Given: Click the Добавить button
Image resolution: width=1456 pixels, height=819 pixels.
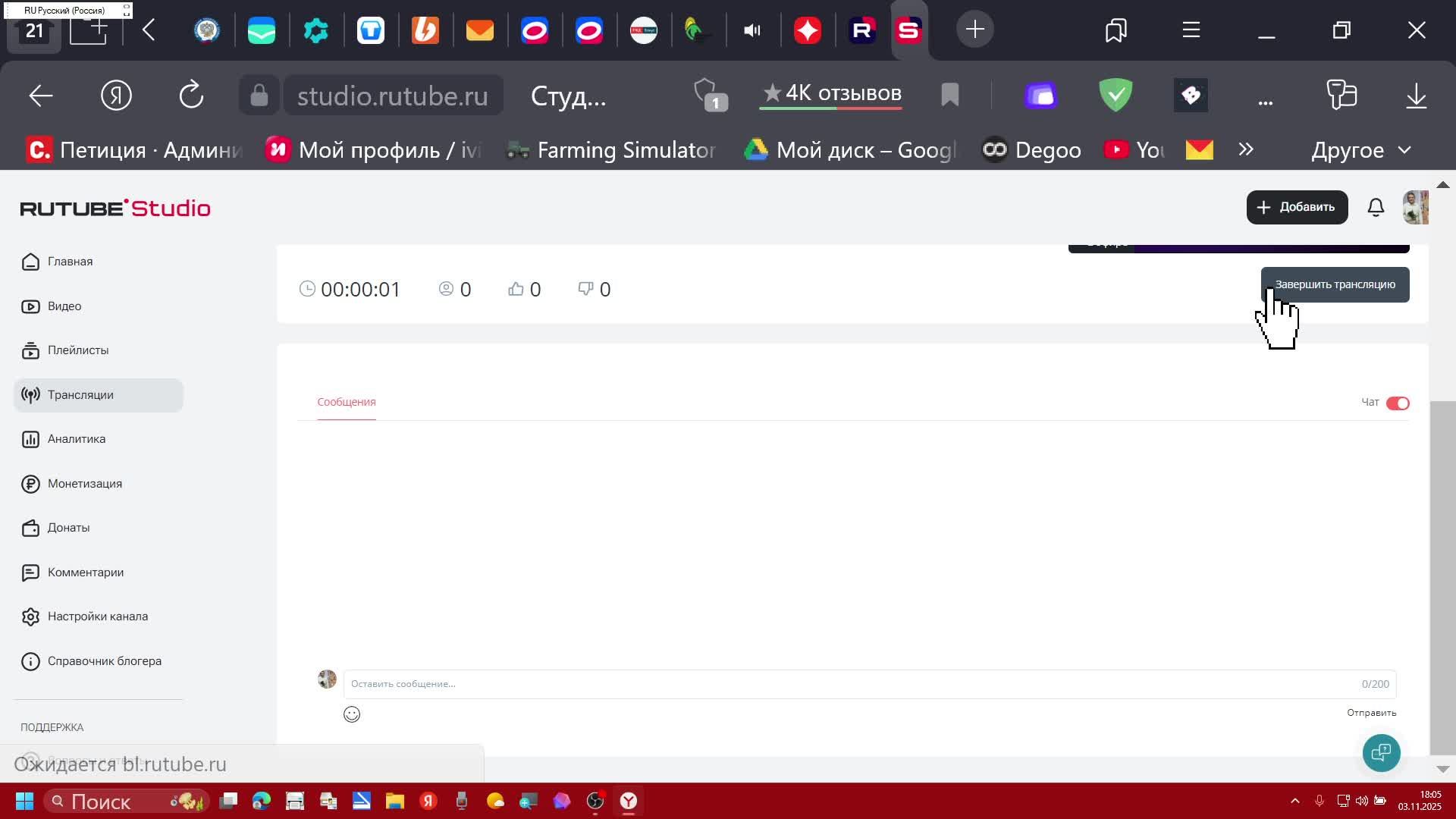Looking at the screenshot, I should click(1297, 207).
